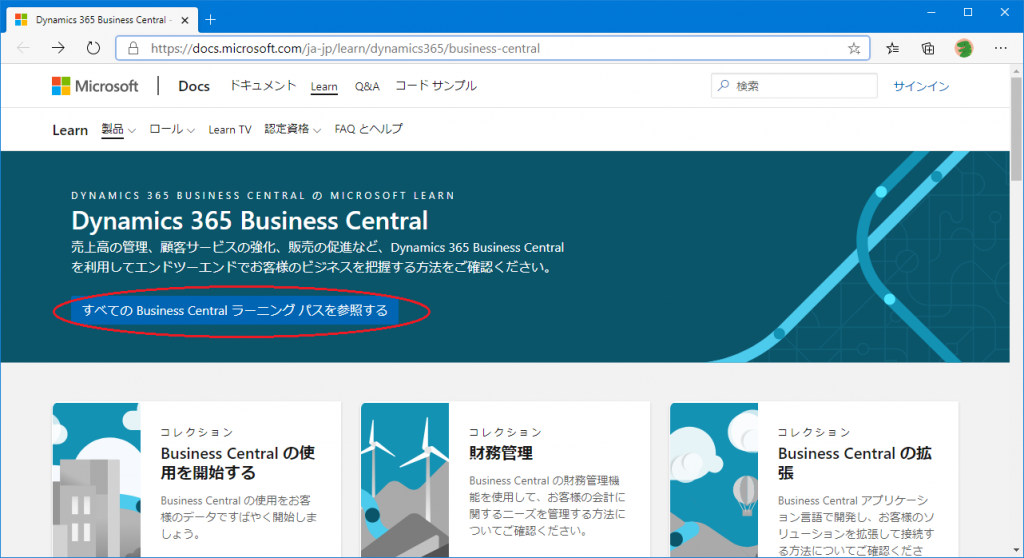Open the 財務管理 collection card
This screenshot has height=558, width=1024.
coord(505,480)
